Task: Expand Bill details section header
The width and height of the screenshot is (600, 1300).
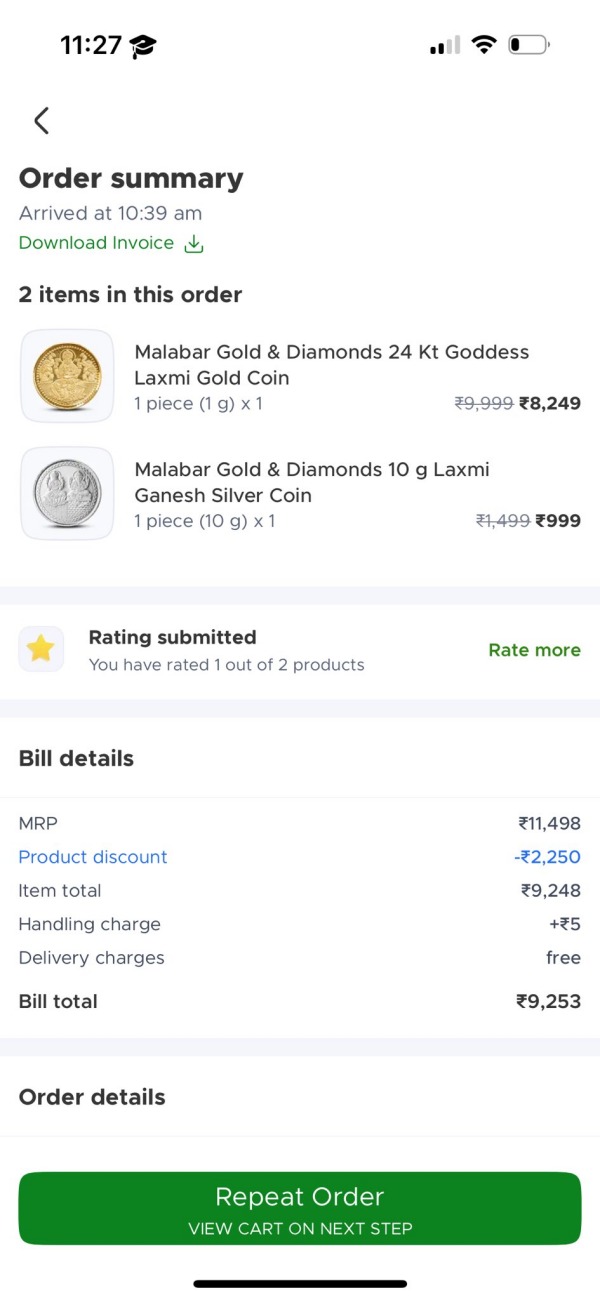Action: pos(76,758)
